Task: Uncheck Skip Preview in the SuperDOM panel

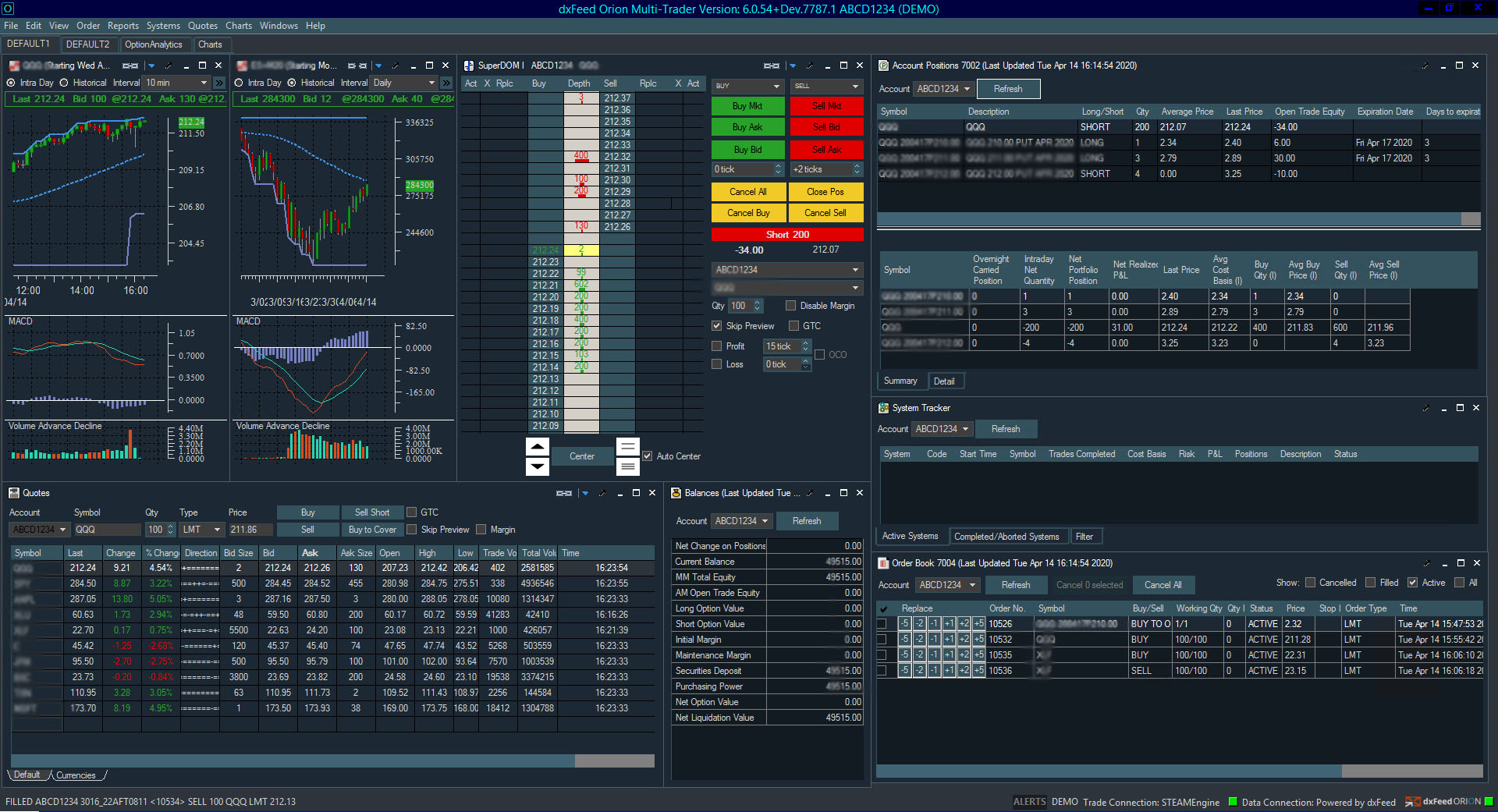Action: pos(717,326)
